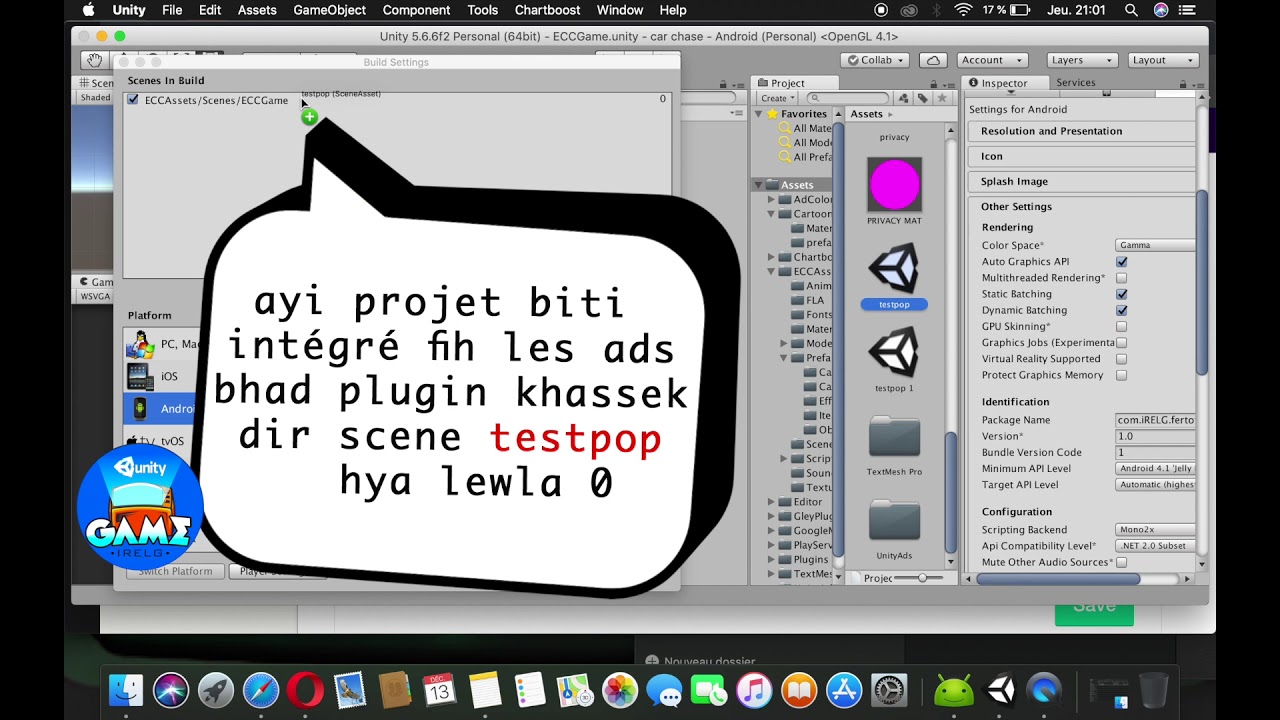Click the cloud services icon button
The width and height of the screenshot is (1280, 720).
(933, 60)
